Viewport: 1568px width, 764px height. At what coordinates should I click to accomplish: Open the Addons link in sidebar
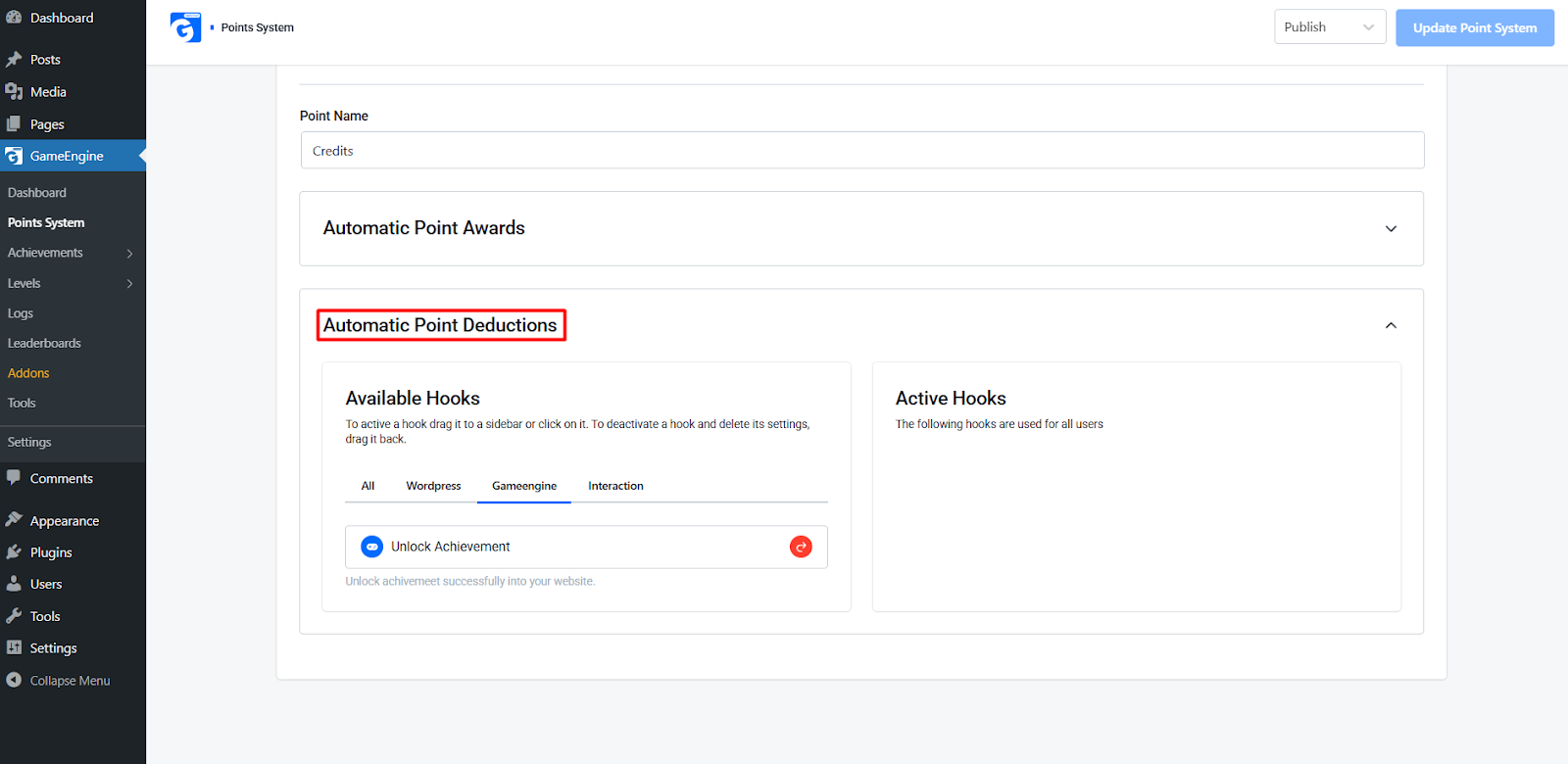coord(28,373)
